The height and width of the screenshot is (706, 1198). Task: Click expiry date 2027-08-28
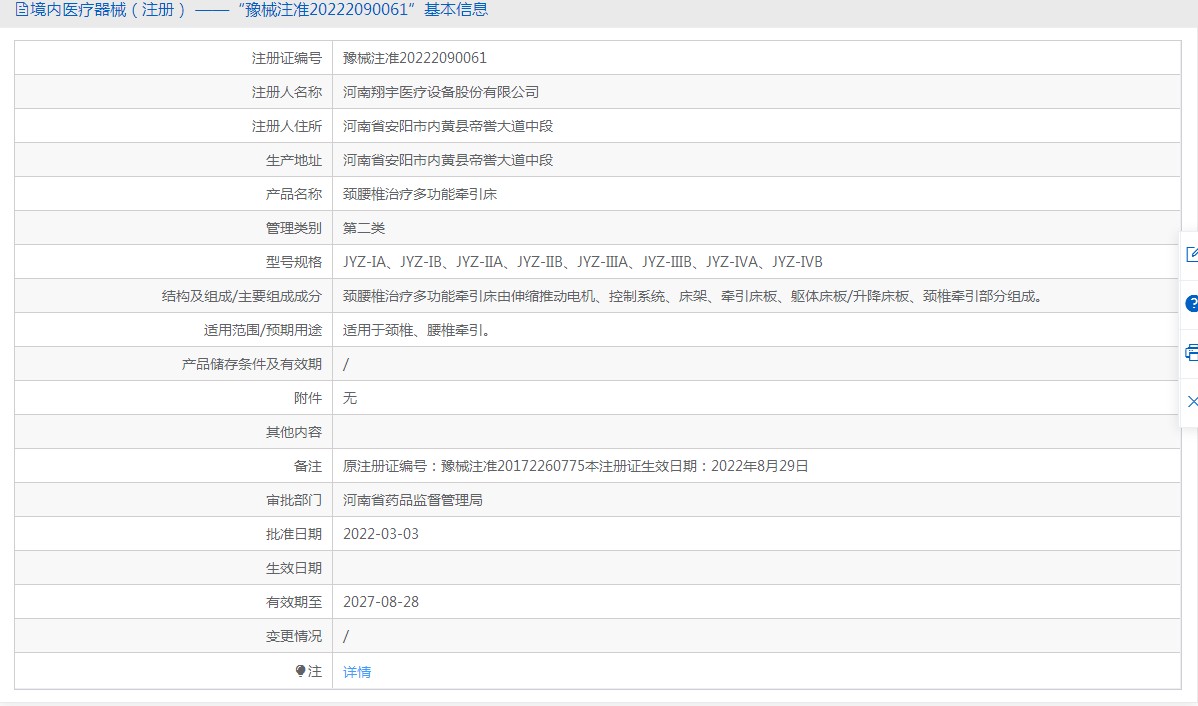pyautogui.click(x=380, y=602)
